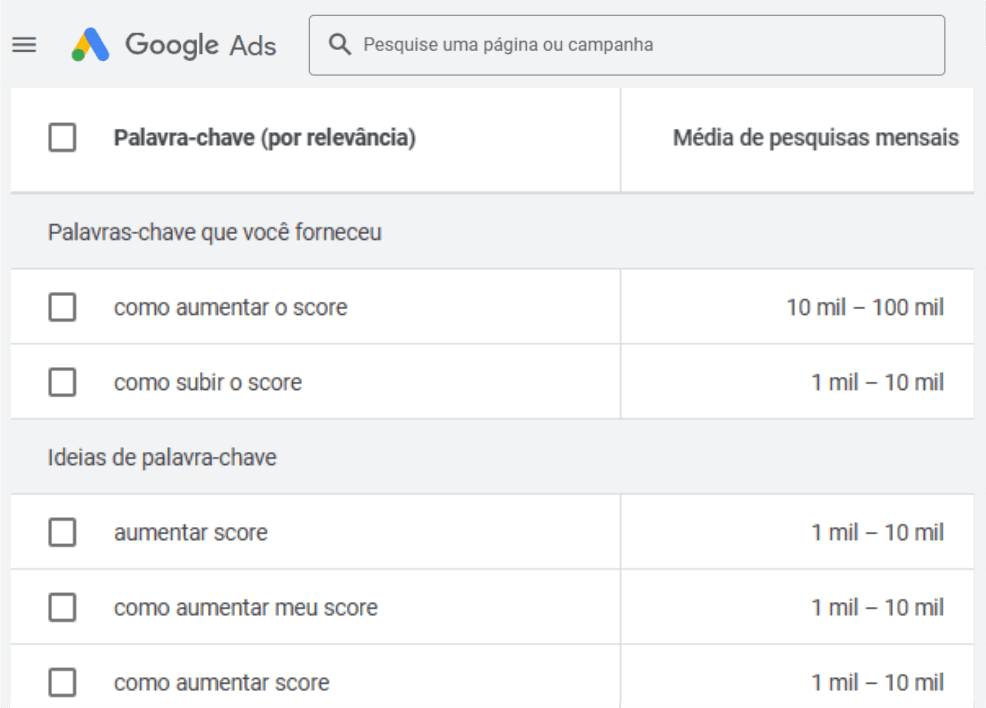Click the Google Ads logo
986x708 pixels.
(x=174, y=45)
